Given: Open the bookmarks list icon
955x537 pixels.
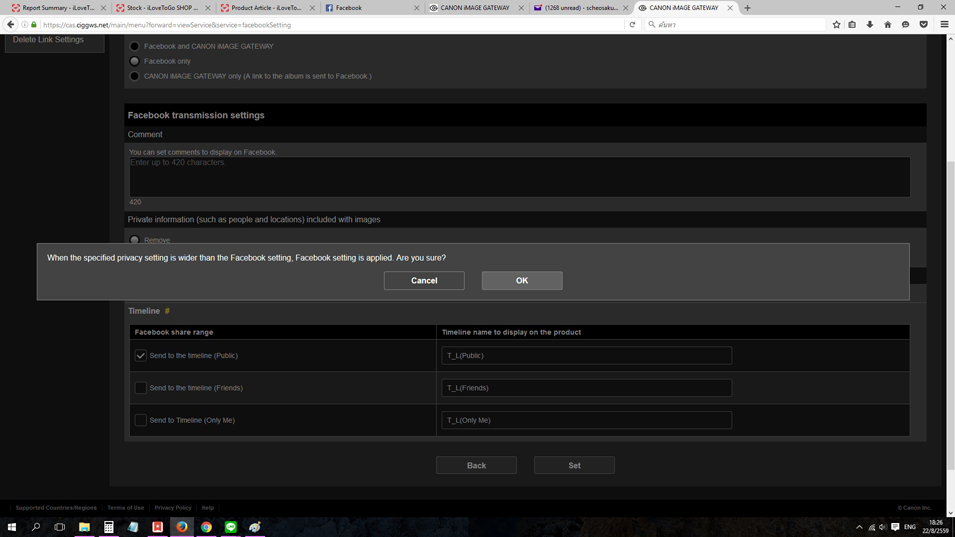Looking at the screenshot, I should click(x=852, y=25).
